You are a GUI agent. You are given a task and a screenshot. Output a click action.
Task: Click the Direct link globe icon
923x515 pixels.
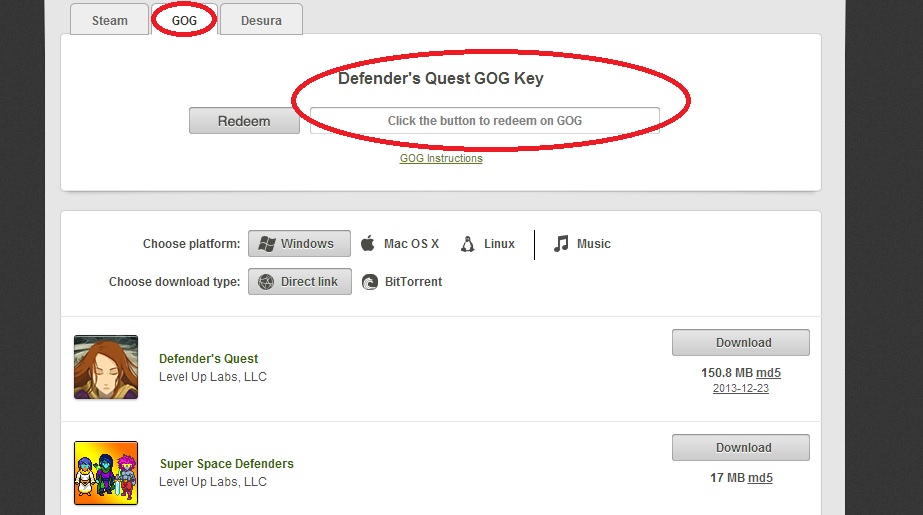point(266,282)
